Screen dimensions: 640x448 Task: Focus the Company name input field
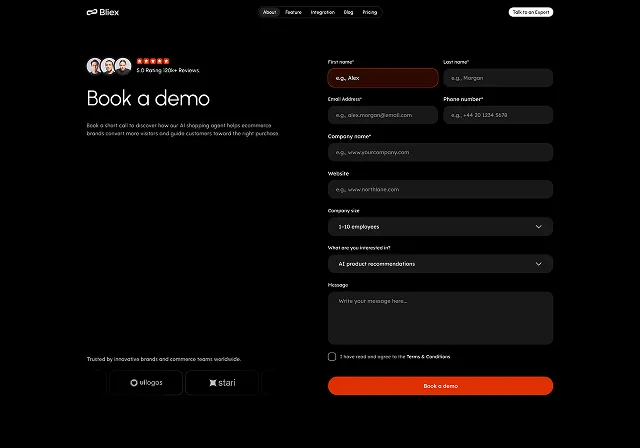[x=440, y=152]
